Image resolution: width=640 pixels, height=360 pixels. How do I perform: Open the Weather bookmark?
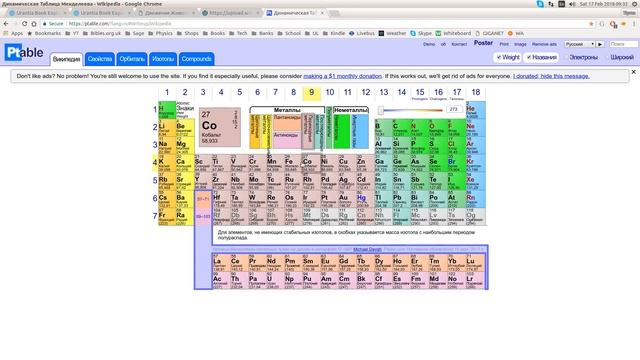(392, 33)
